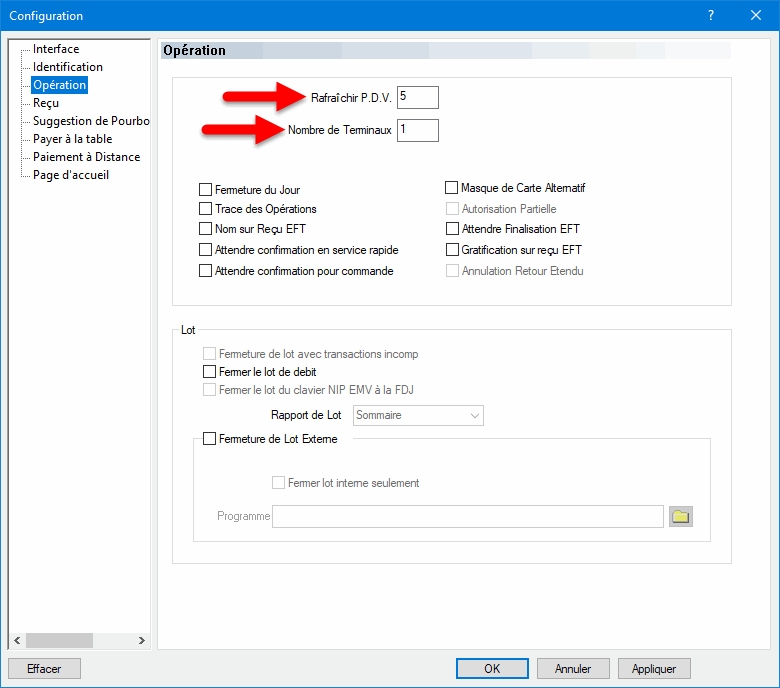Select Payer à la table item
This screenshot has width=780, height=688.
click(72, 139)
